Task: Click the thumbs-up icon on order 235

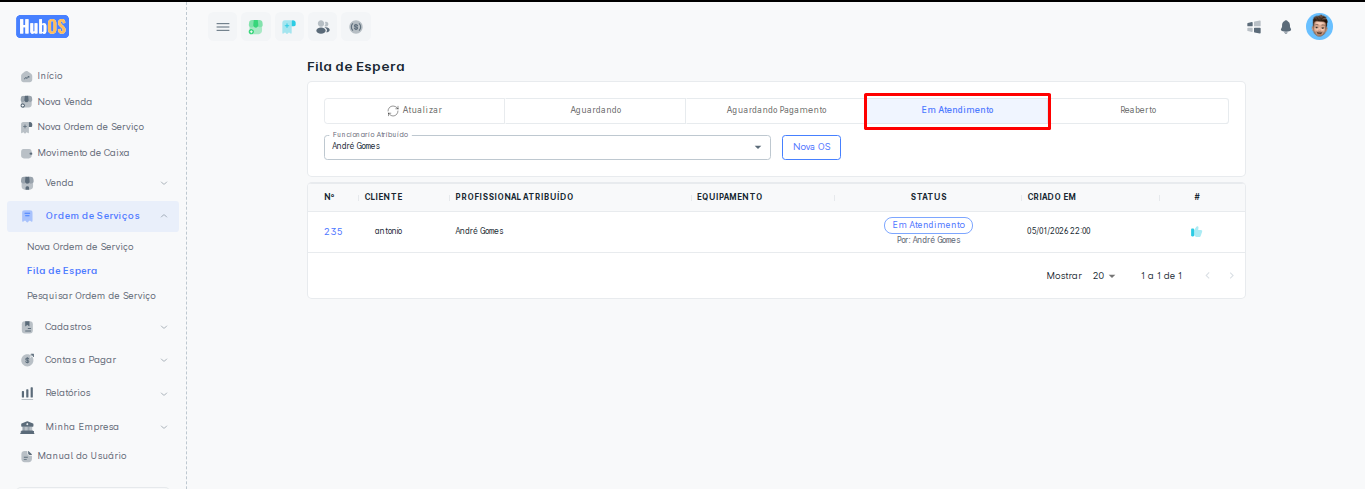Action: pyautogui.click(x=1196, y=232)
